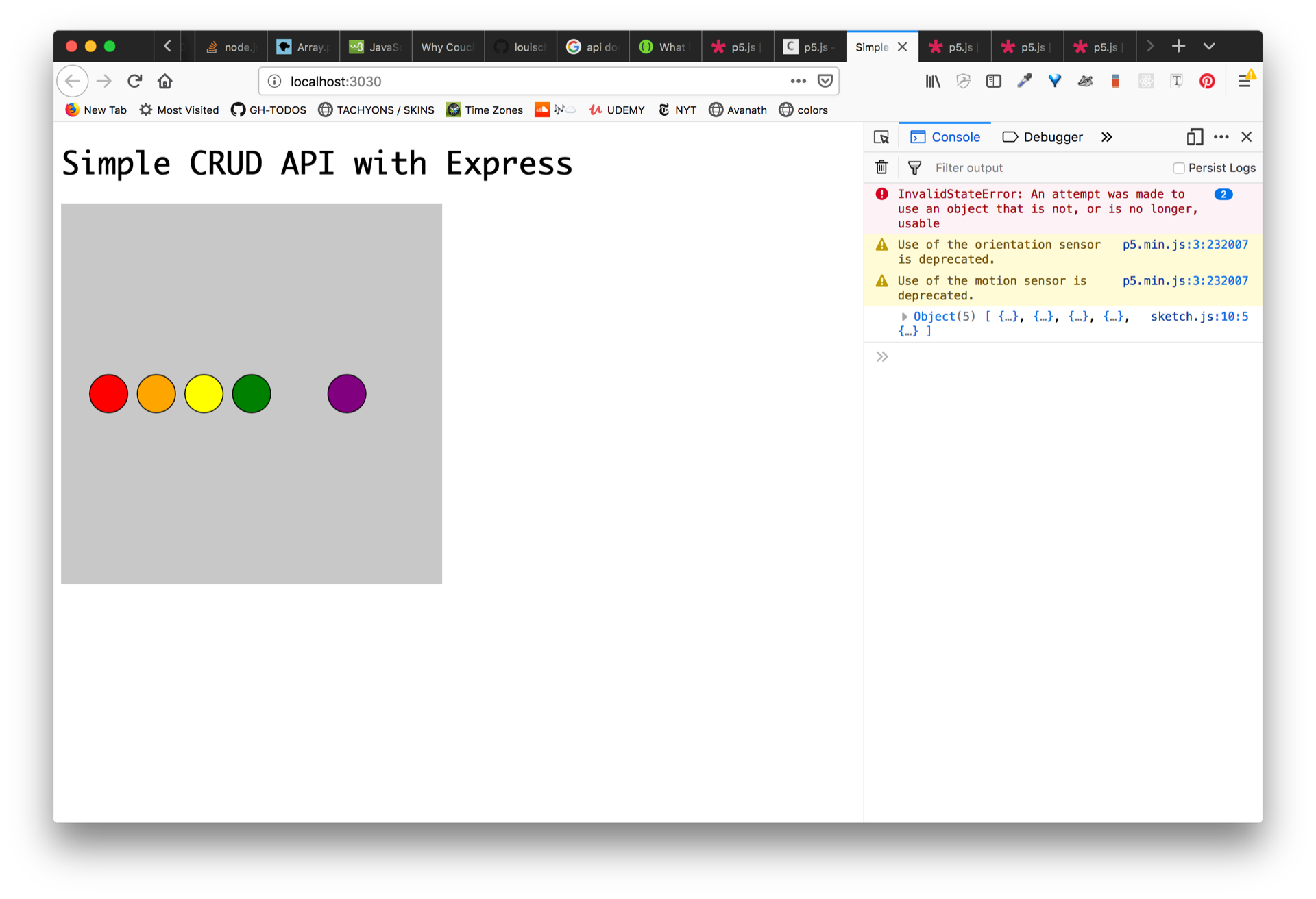Switch to the Why Couch browser tab
This screenshot has height=899, width=1316.
(447, 47)
